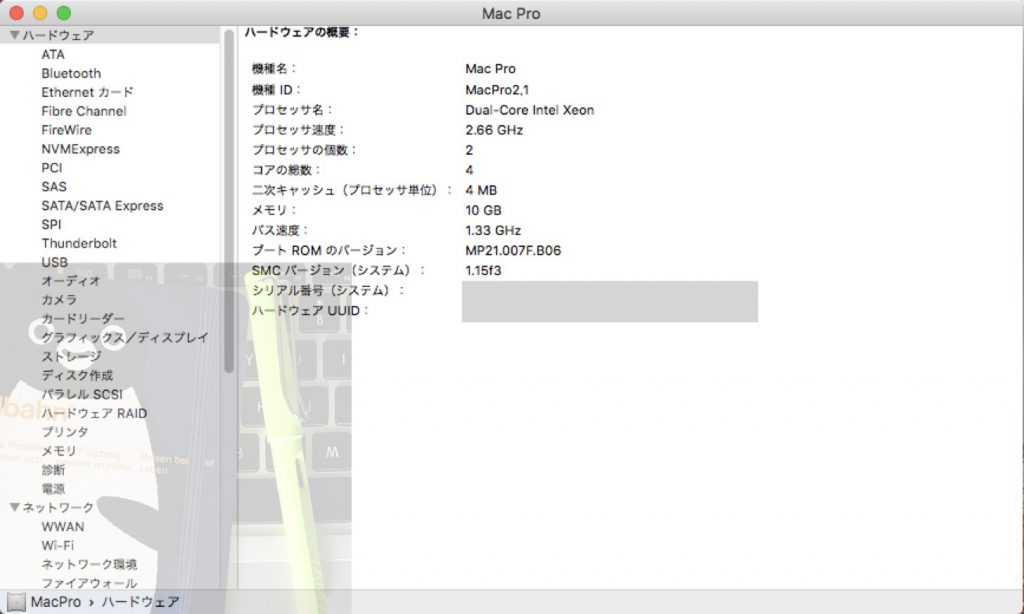This screenshot has height=614, width=1024.
Task: Select Wi-Fi under ネットワーク
Action: (57, 545)
